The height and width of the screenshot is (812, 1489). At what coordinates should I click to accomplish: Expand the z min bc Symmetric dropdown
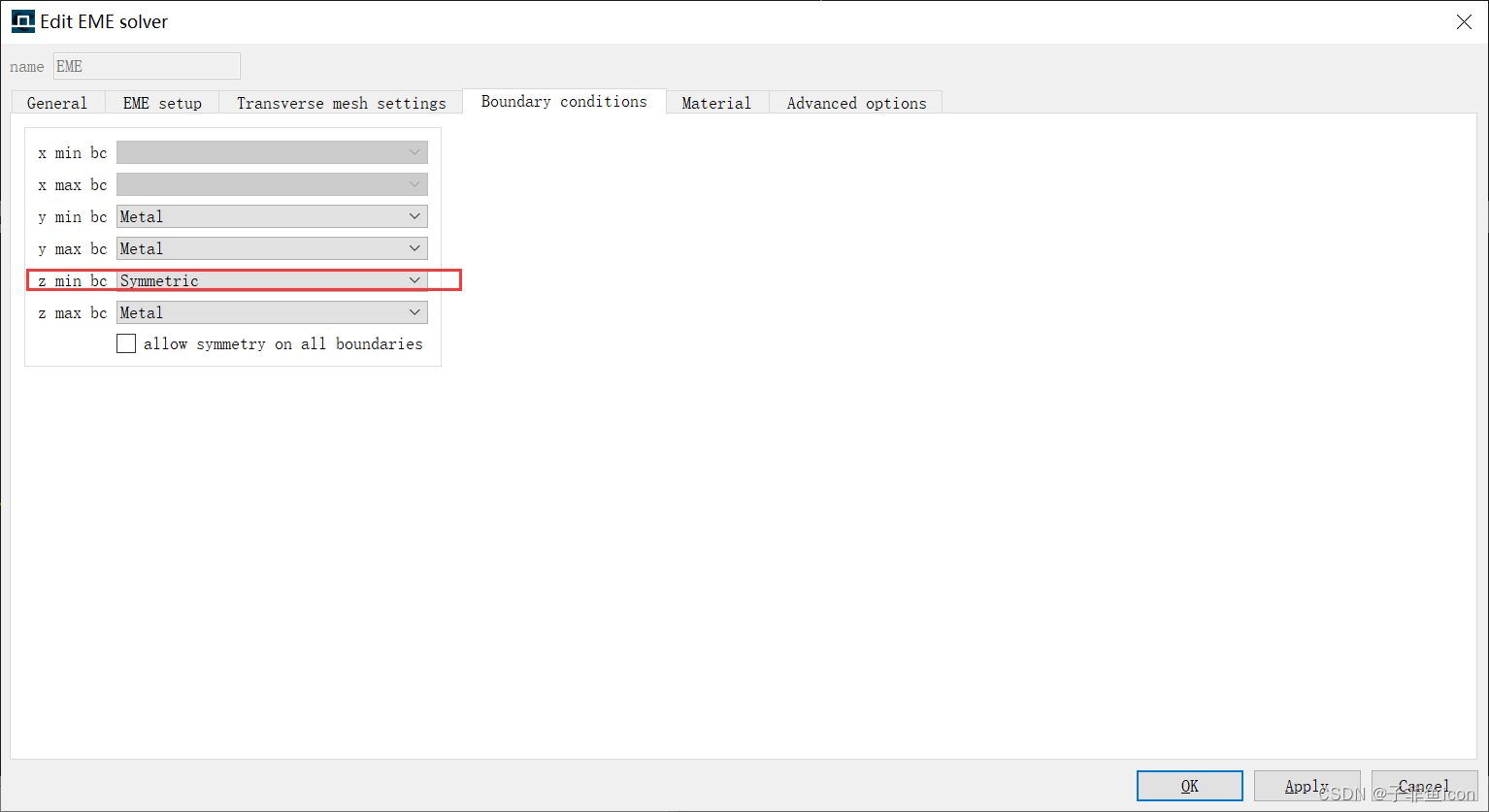click(272, 280)
